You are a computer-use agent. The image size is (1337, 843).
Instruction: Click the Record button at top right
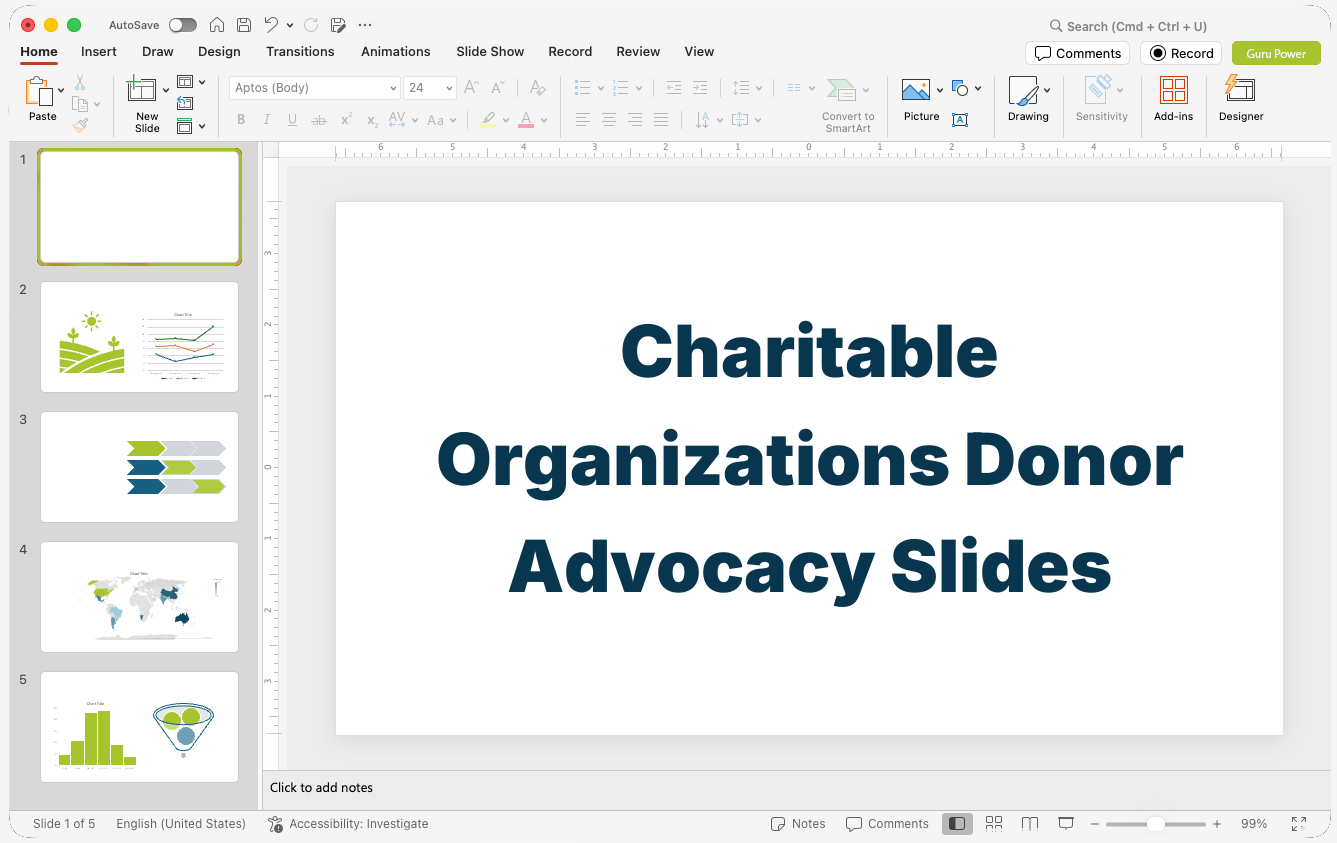click(1181, 53)
